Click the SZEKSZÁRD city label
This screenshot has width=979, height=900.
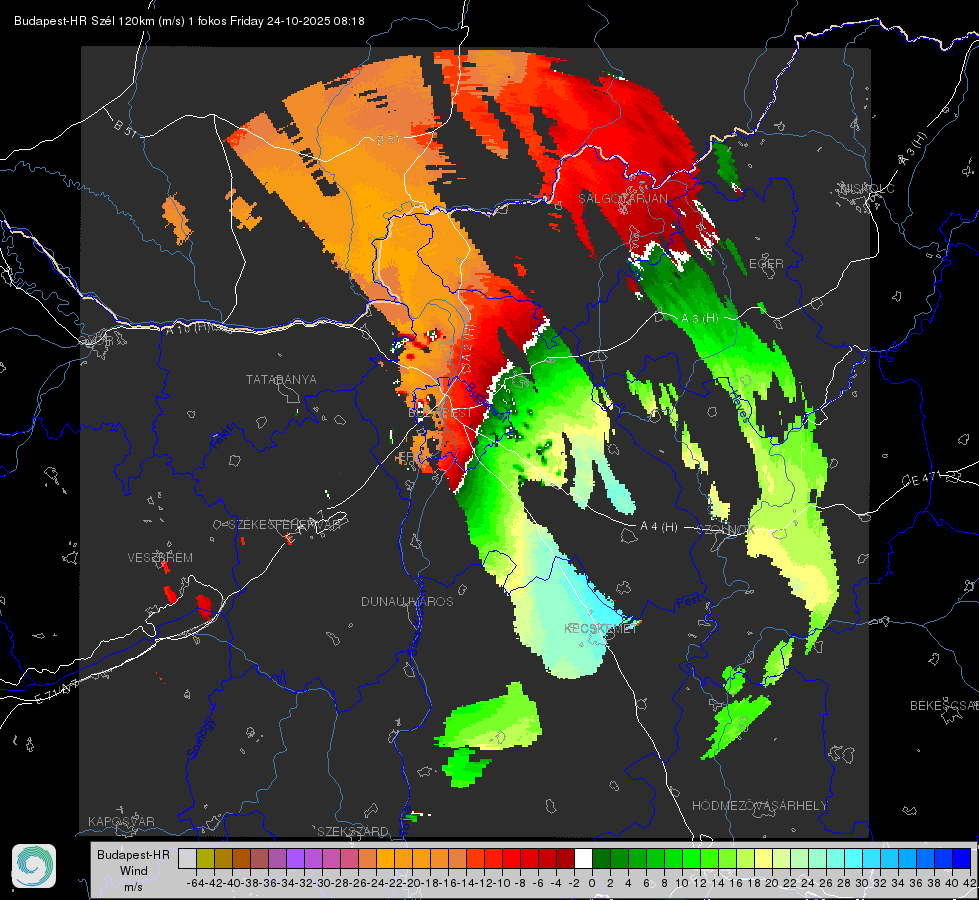point(353,831)
